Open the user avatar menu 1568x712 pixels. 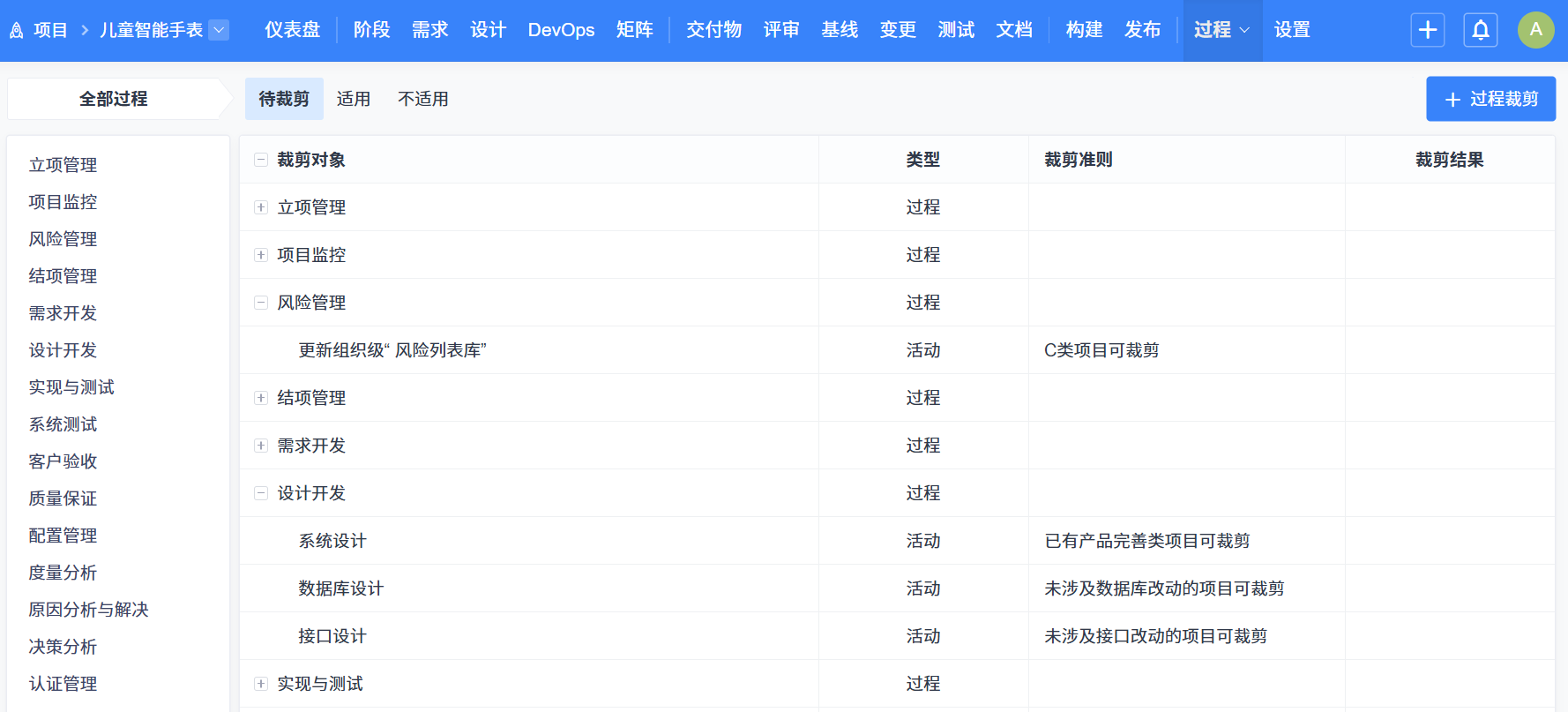point(1535,30)
